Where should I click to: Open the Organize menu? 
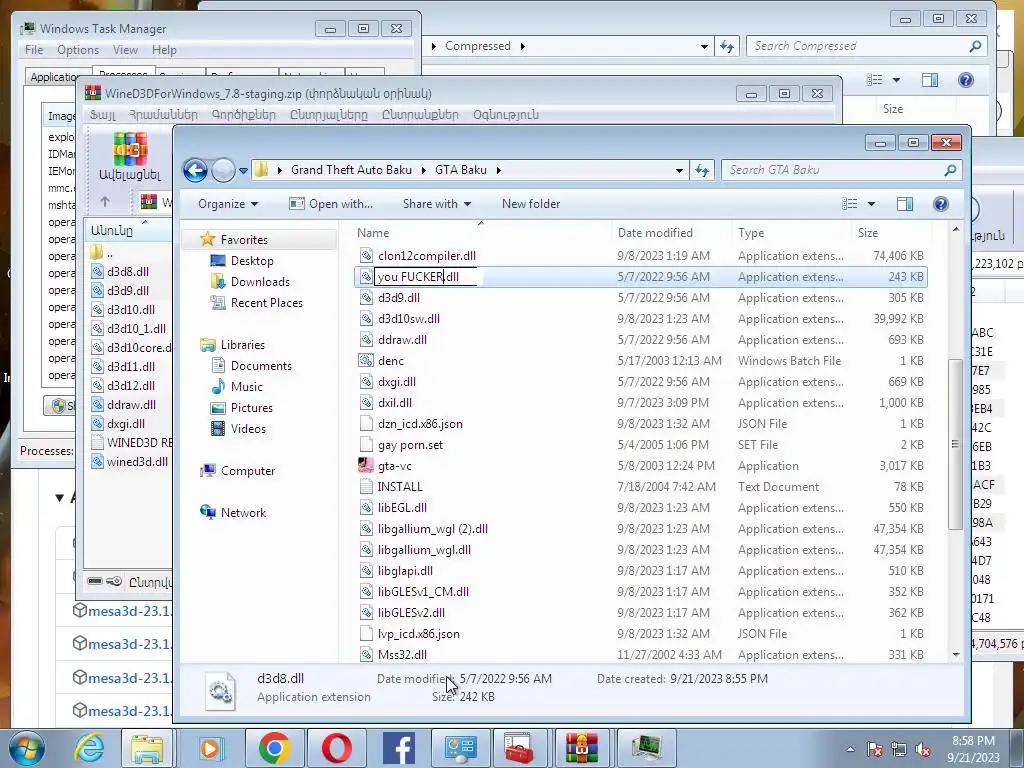coord(228,204)
